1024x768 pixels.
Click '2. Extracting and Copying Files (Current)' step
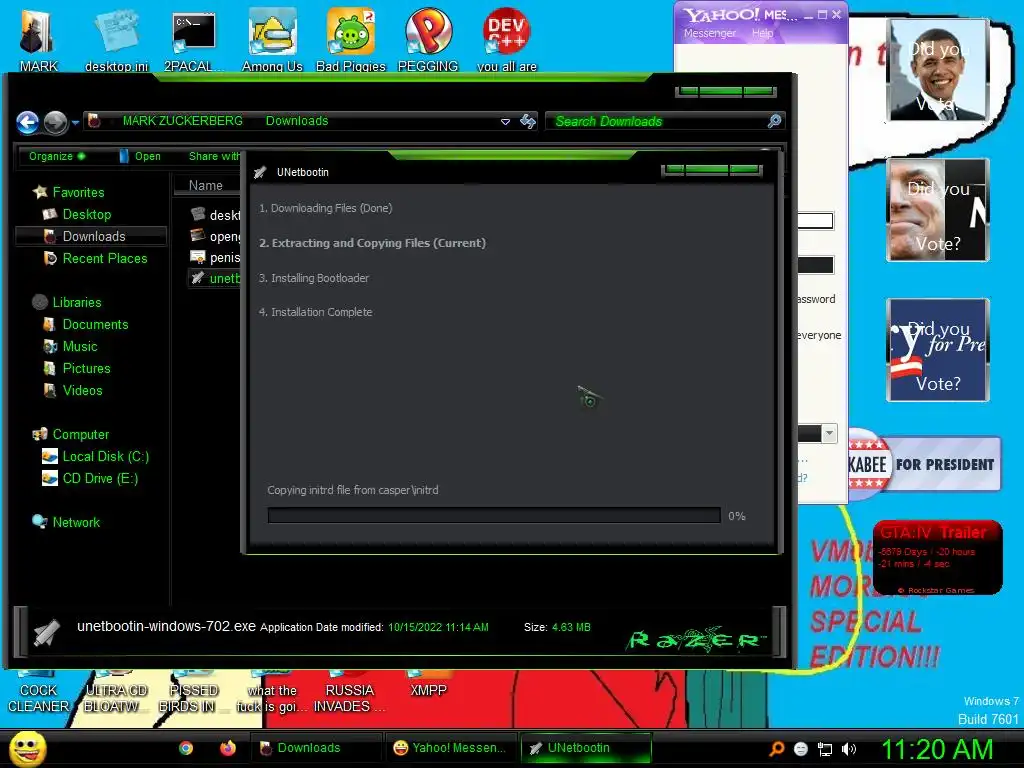coord(372,243)
